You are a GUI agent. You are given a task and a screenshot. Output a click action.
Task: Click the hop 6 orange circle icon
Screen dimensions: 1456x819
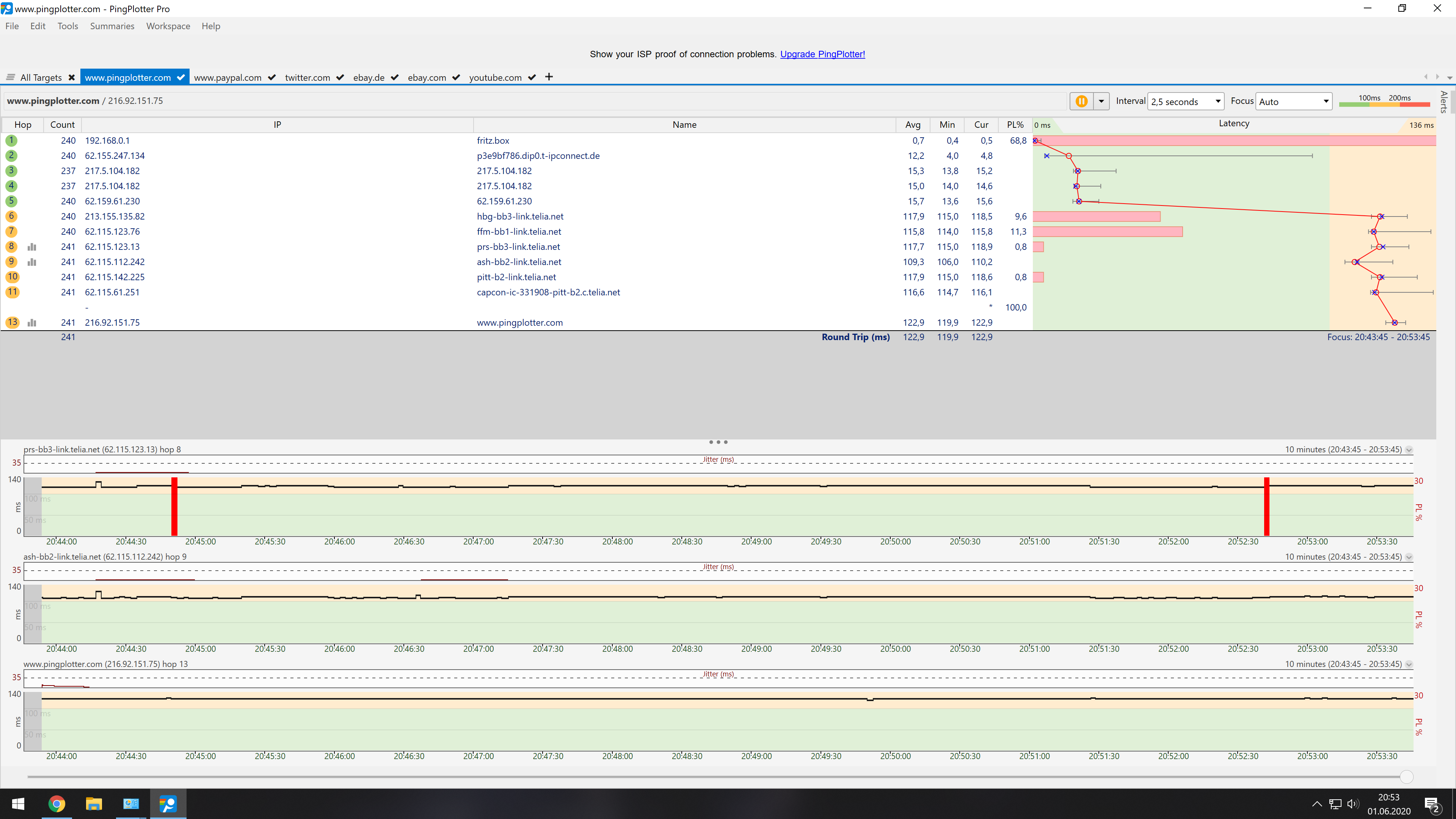[11, 216]
